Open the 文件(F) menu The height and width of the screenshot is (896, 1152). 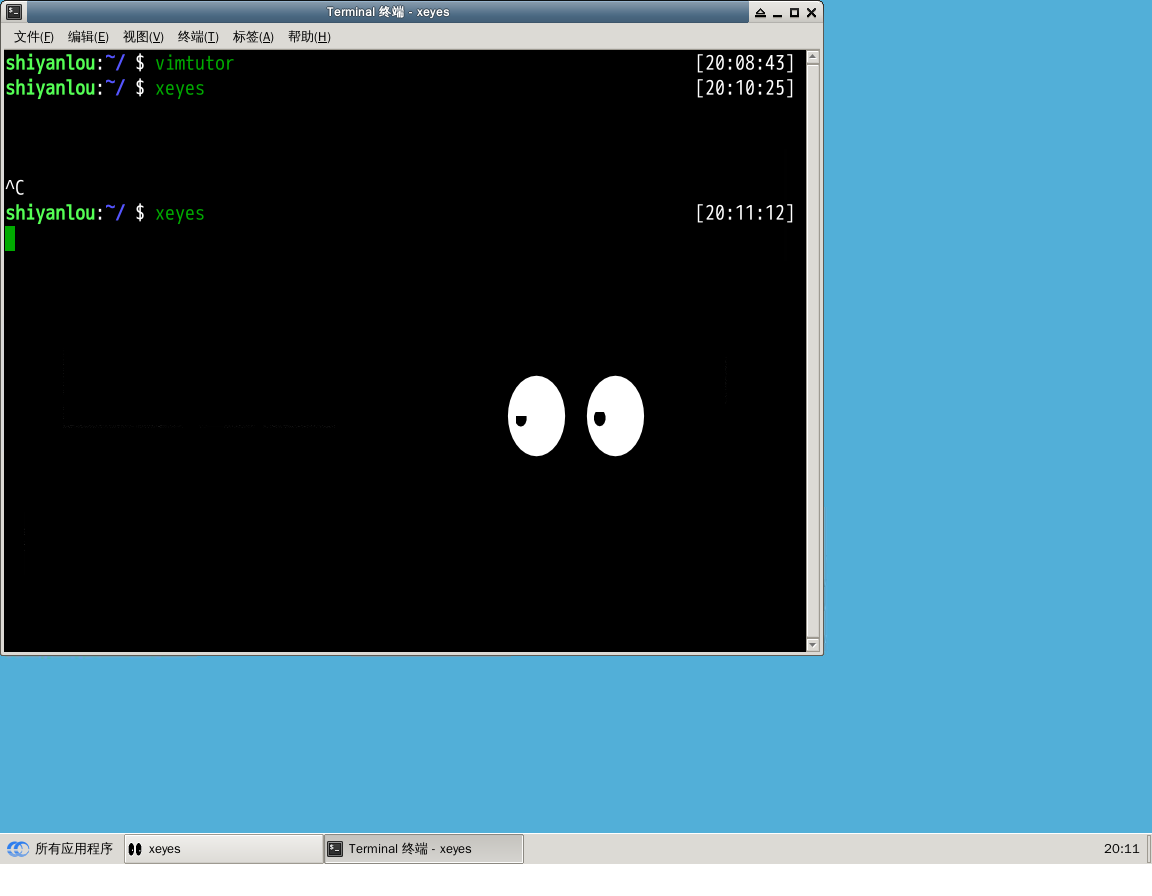[34, 37]
